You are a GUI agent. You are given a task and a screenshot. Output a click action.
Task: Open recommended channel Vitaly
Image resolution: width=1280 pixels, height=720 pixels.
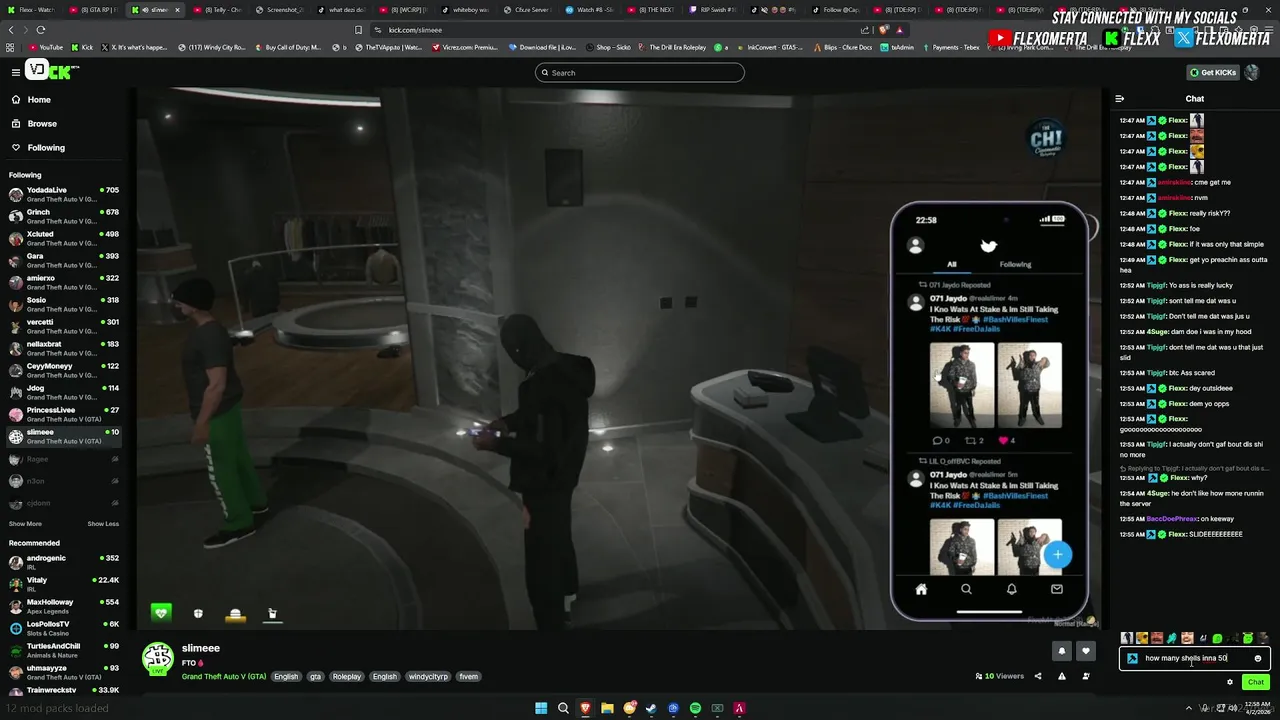coord(64,583)
